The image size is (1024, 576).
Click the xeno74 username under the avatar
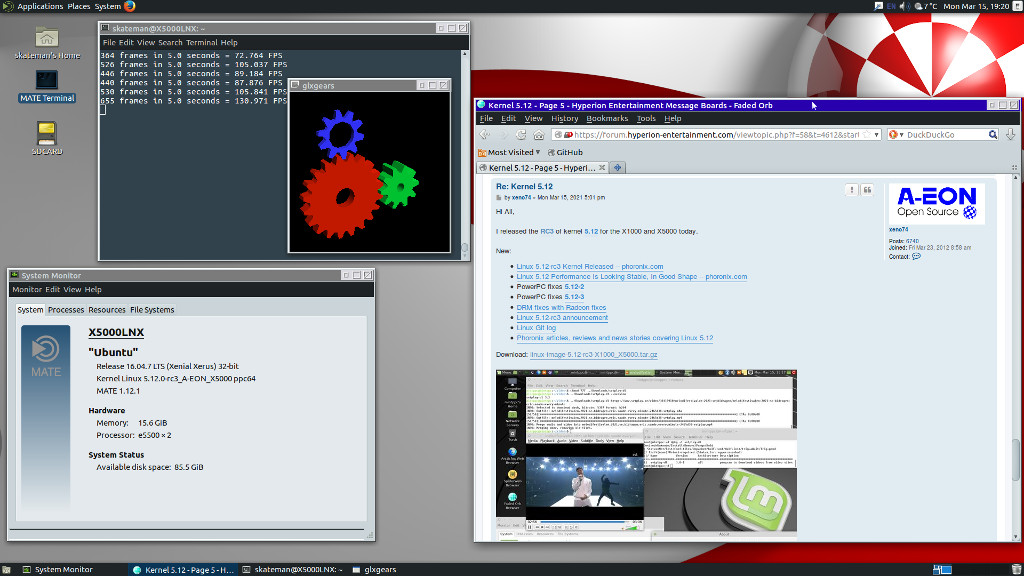[x=898, y=230]
